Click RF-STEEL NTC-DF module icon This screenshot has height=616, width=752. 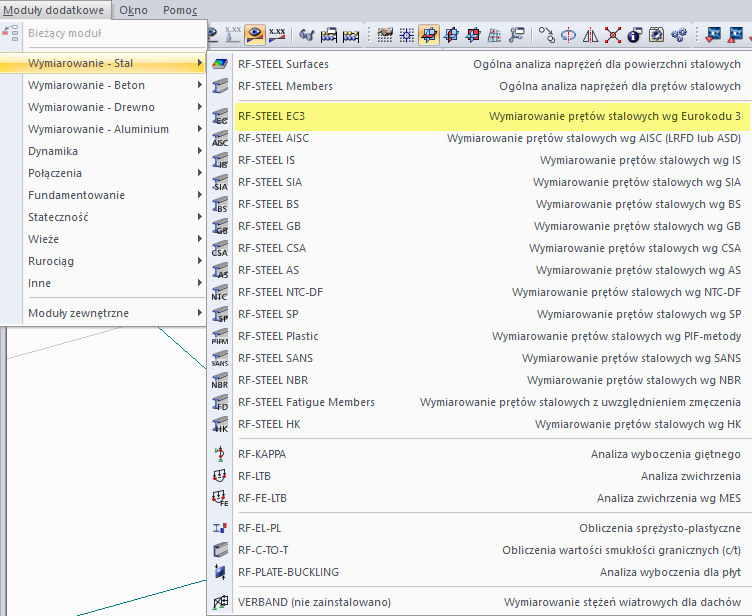coord(220,293)
